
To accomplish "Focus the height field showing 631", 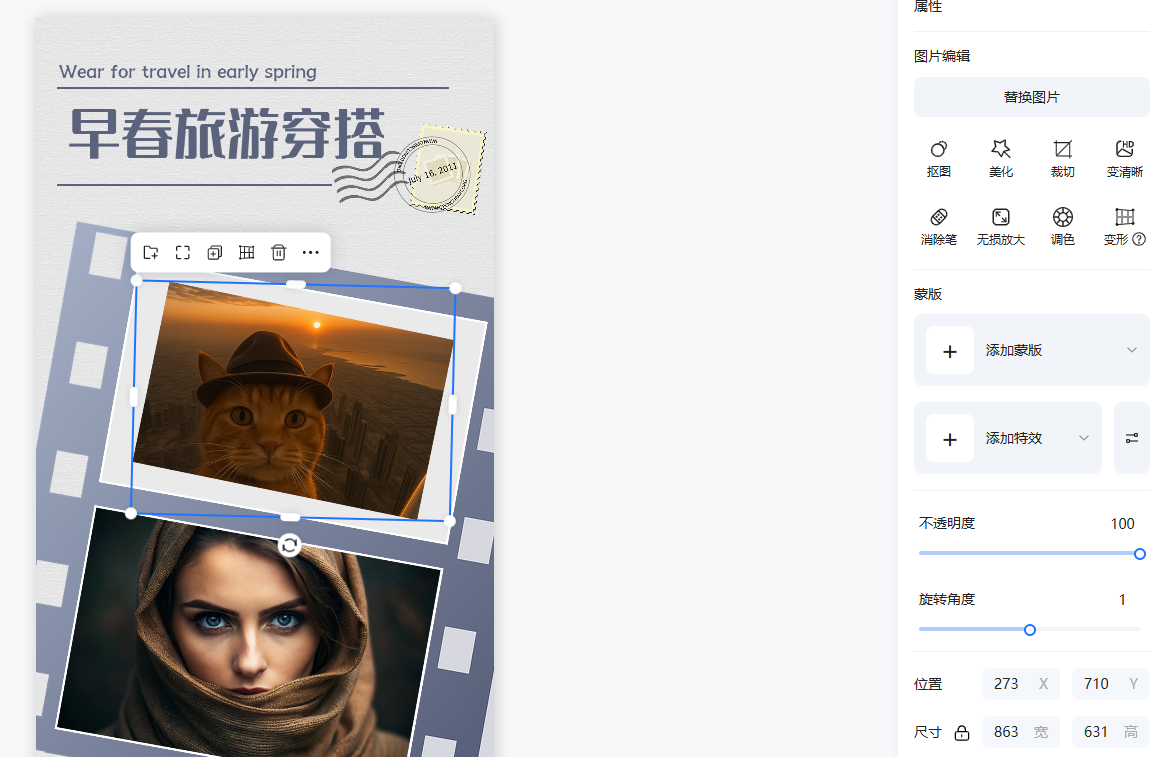I will click(x=1111, y=732).
